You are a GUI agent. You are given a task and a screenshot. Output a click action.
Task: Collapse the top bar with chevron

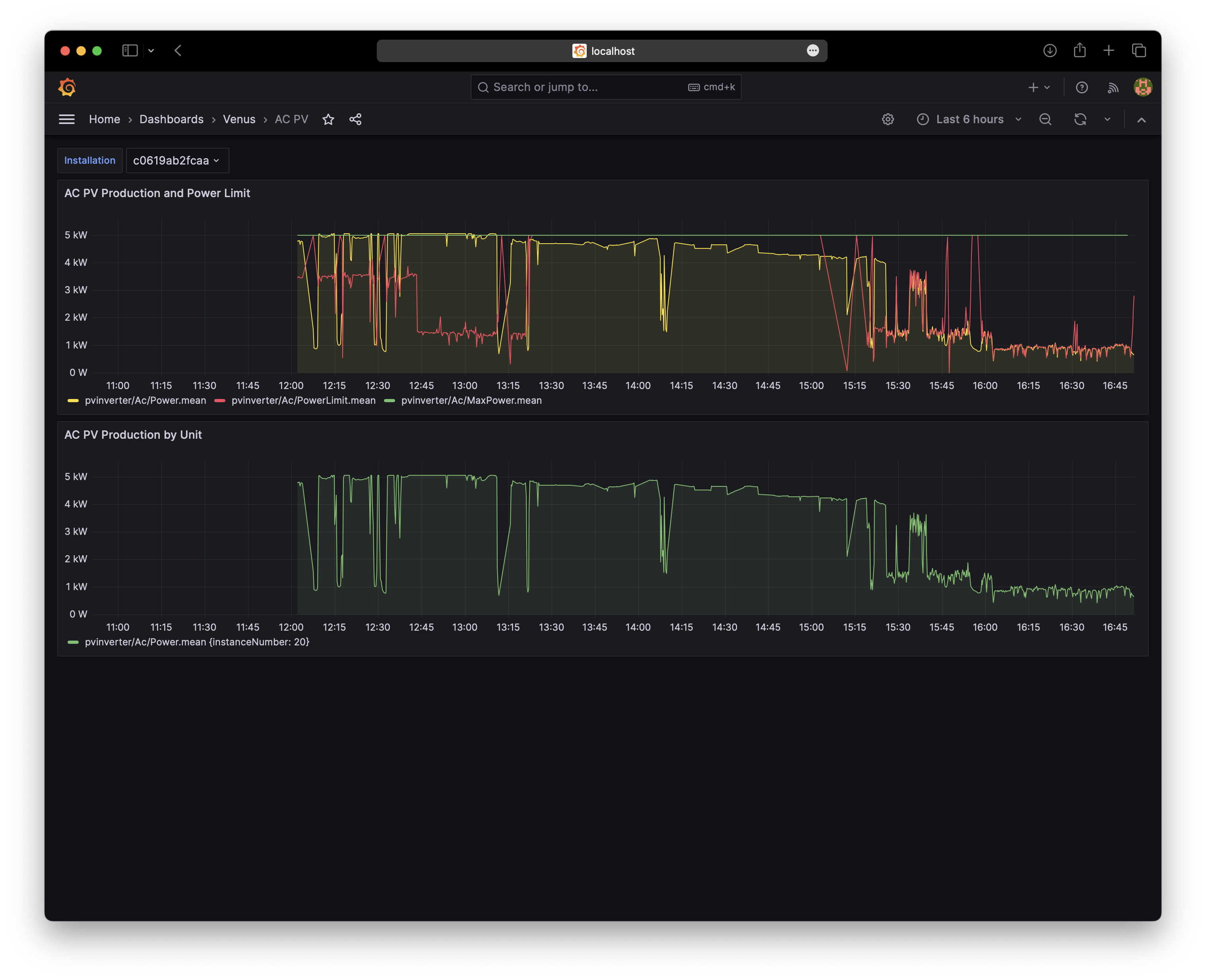point(1141,119)
